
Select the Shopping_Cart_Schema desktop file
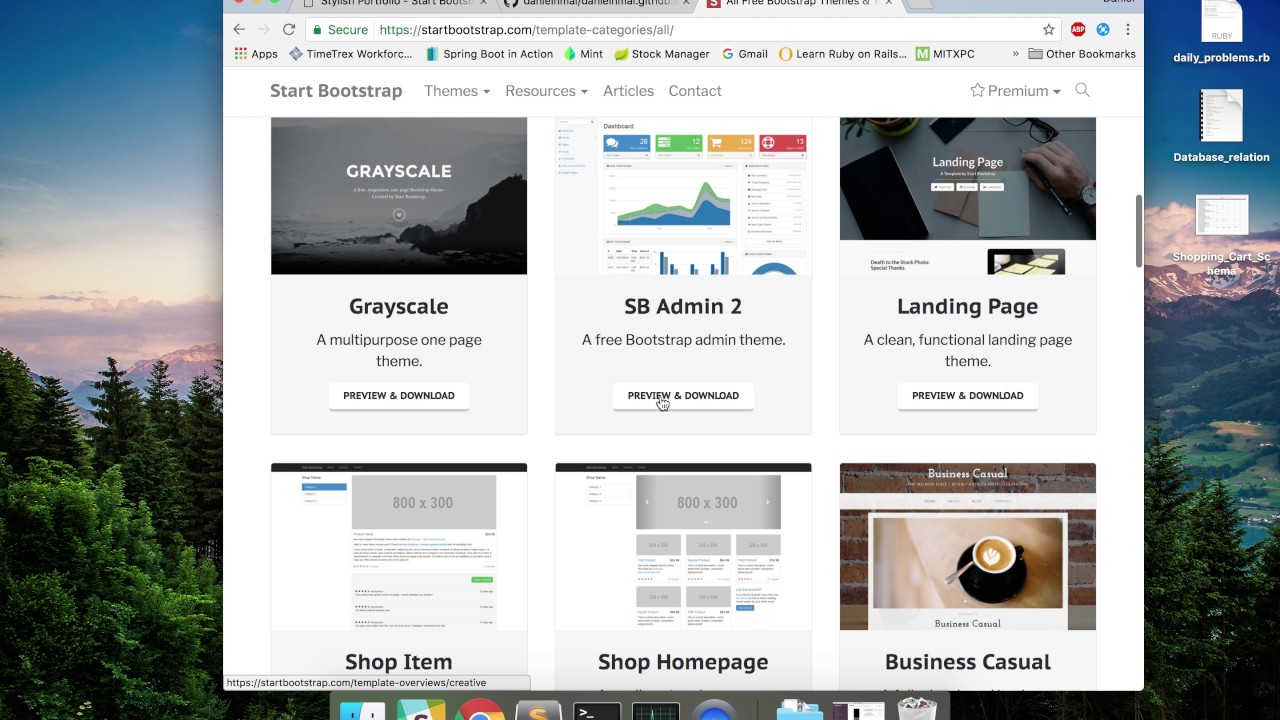pos(1221,236)
